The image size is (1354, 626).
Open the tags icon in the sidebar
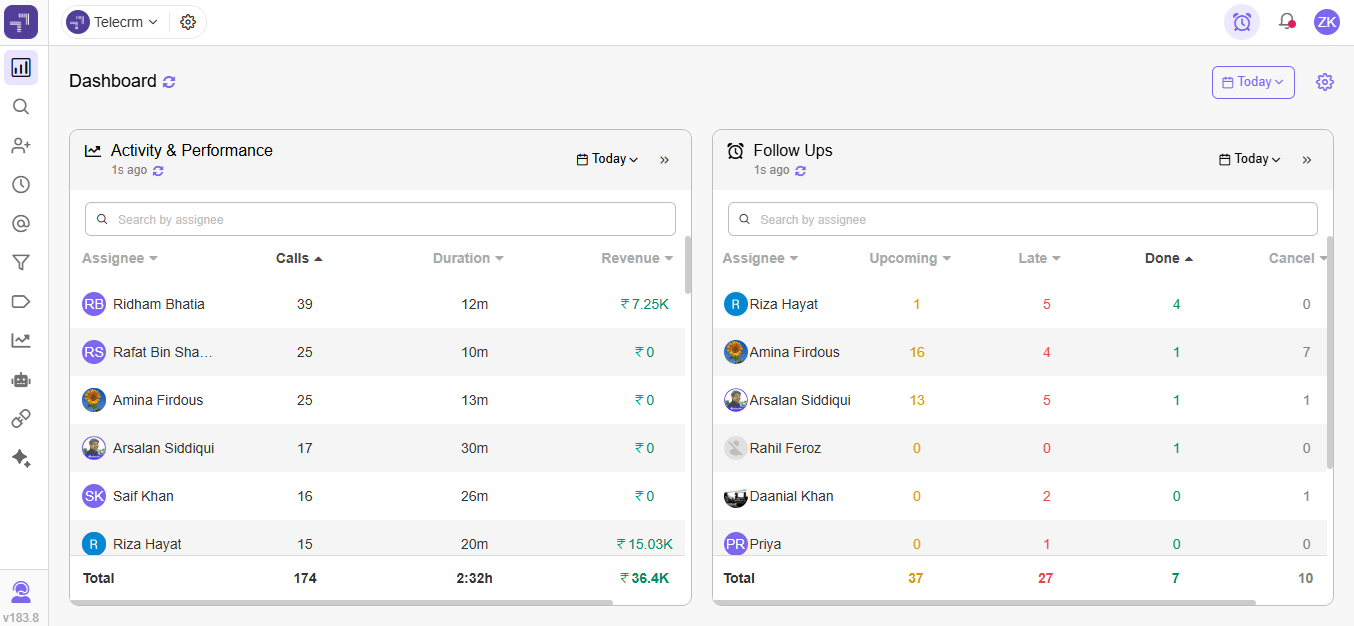pos(20,300)
